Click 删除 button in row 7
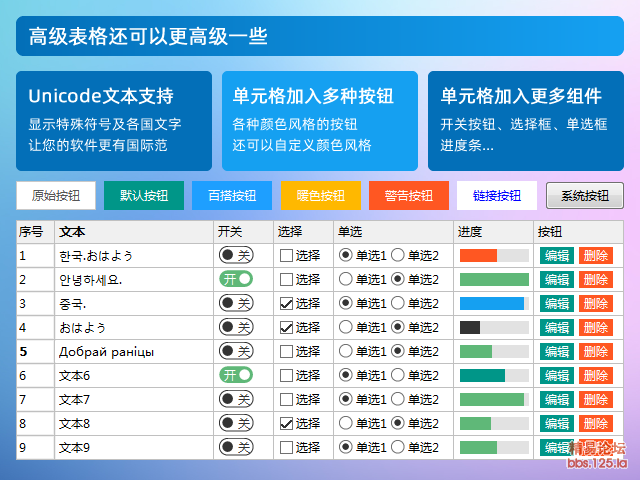Screen dimensions: 640x480 click(596, 400)
